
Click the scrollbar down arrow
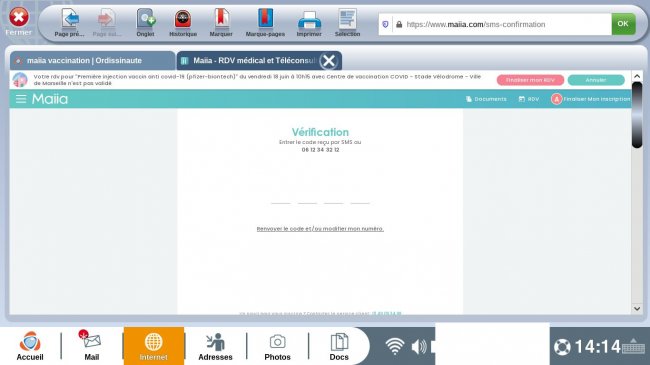click(x=637, y=309)
